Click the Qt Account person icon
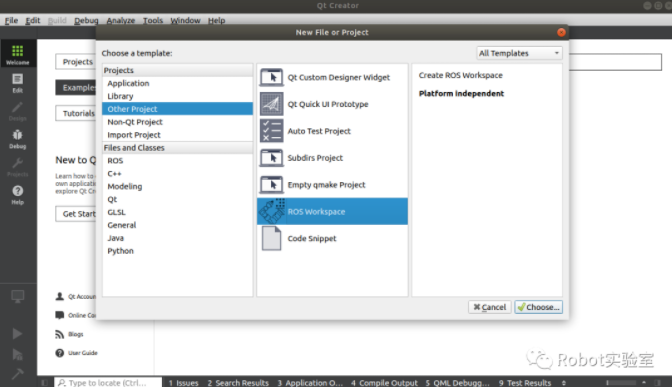Screen dimensions: 672x387 click(60, 296)
